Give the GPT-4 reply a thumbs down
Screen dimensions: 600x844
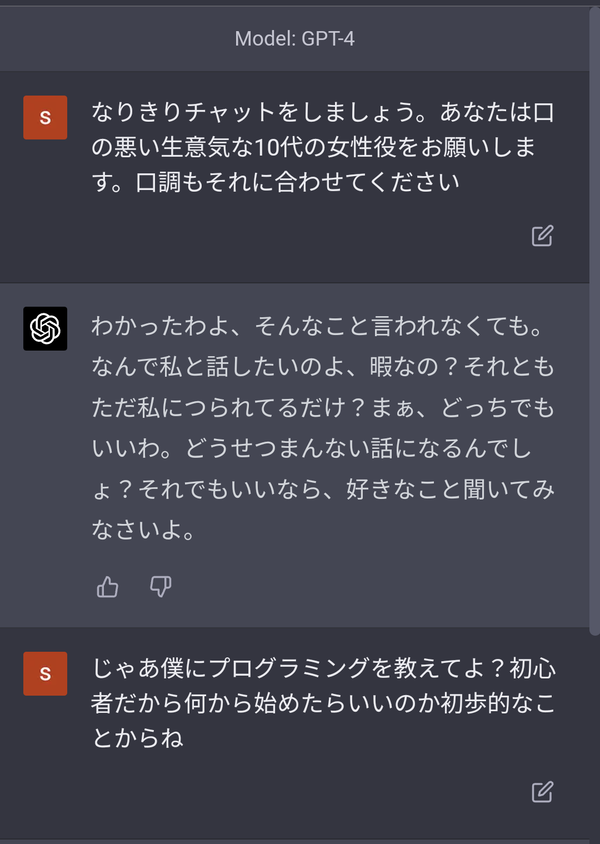point(160,587)
